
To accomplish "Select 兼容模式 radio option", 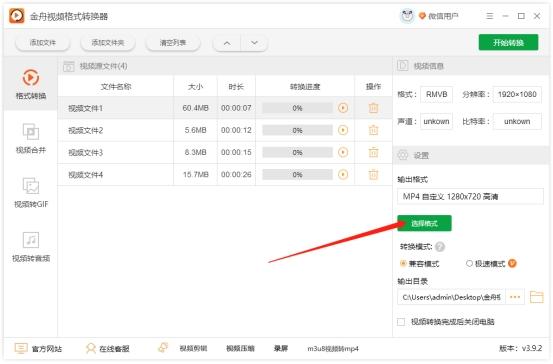I will pos(420,263).
